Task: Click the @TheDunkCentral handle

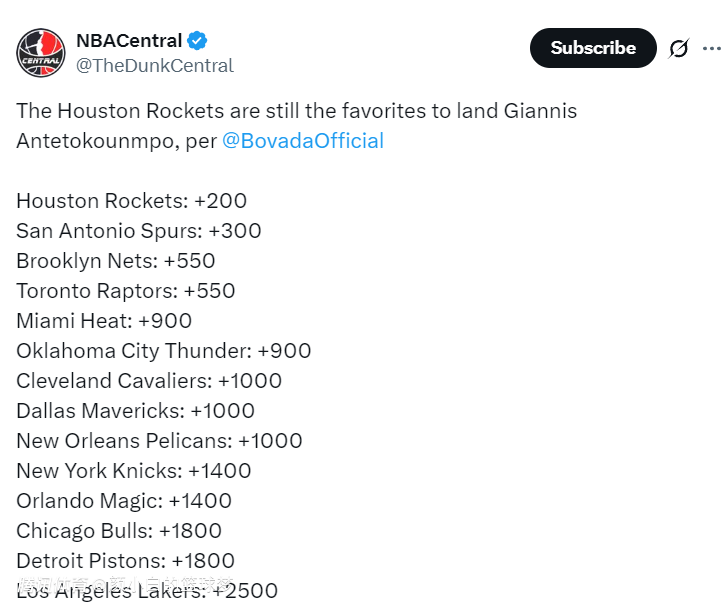Action: [155, 66]
